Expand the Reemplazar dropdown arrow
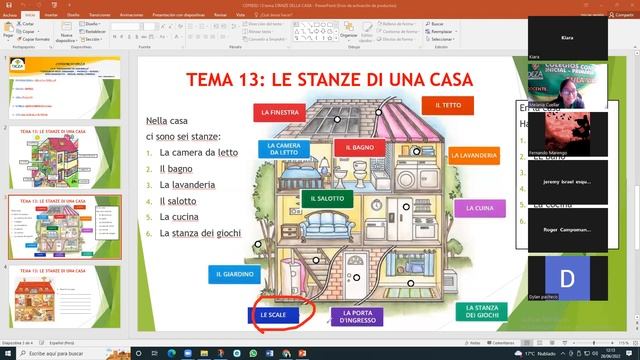Image resolution: width=640 pixels, height=360 pixels. pyautogui.click(x=456, y=32)
